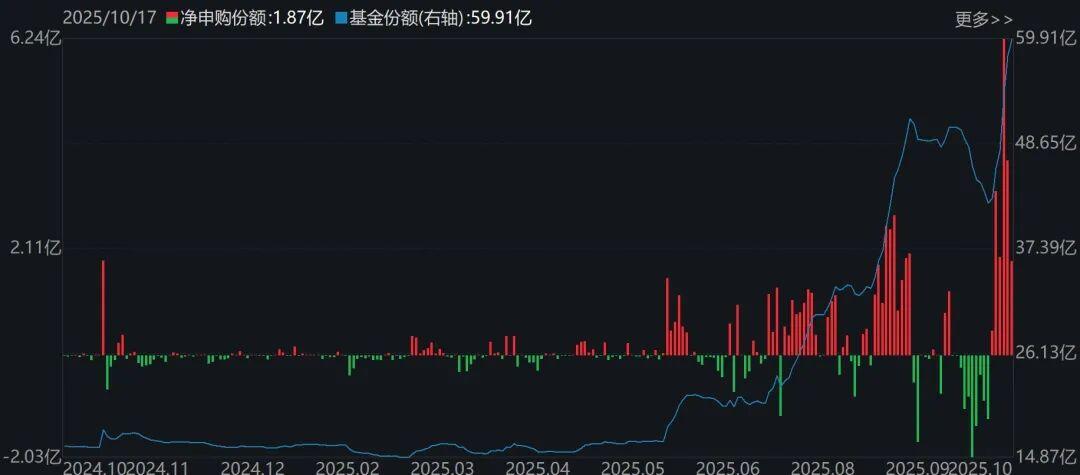Screen dimensions: 1080x475
Task: Select the 2025.03 x-axis date marker
Action: point(441,467)
